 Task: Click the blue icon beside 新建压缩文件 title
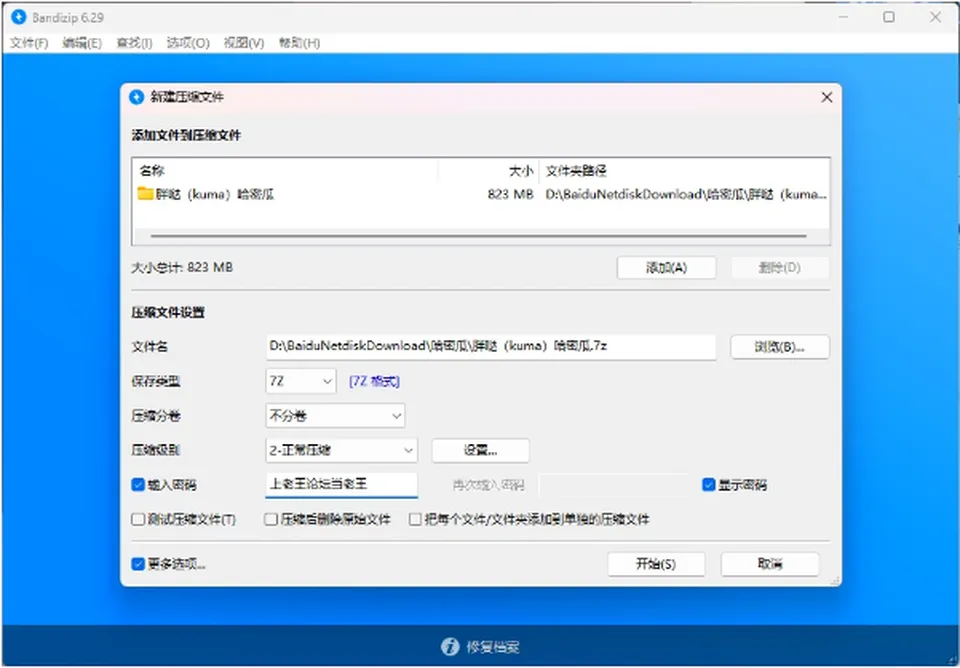pyautogui.click(x=137, y=97)
